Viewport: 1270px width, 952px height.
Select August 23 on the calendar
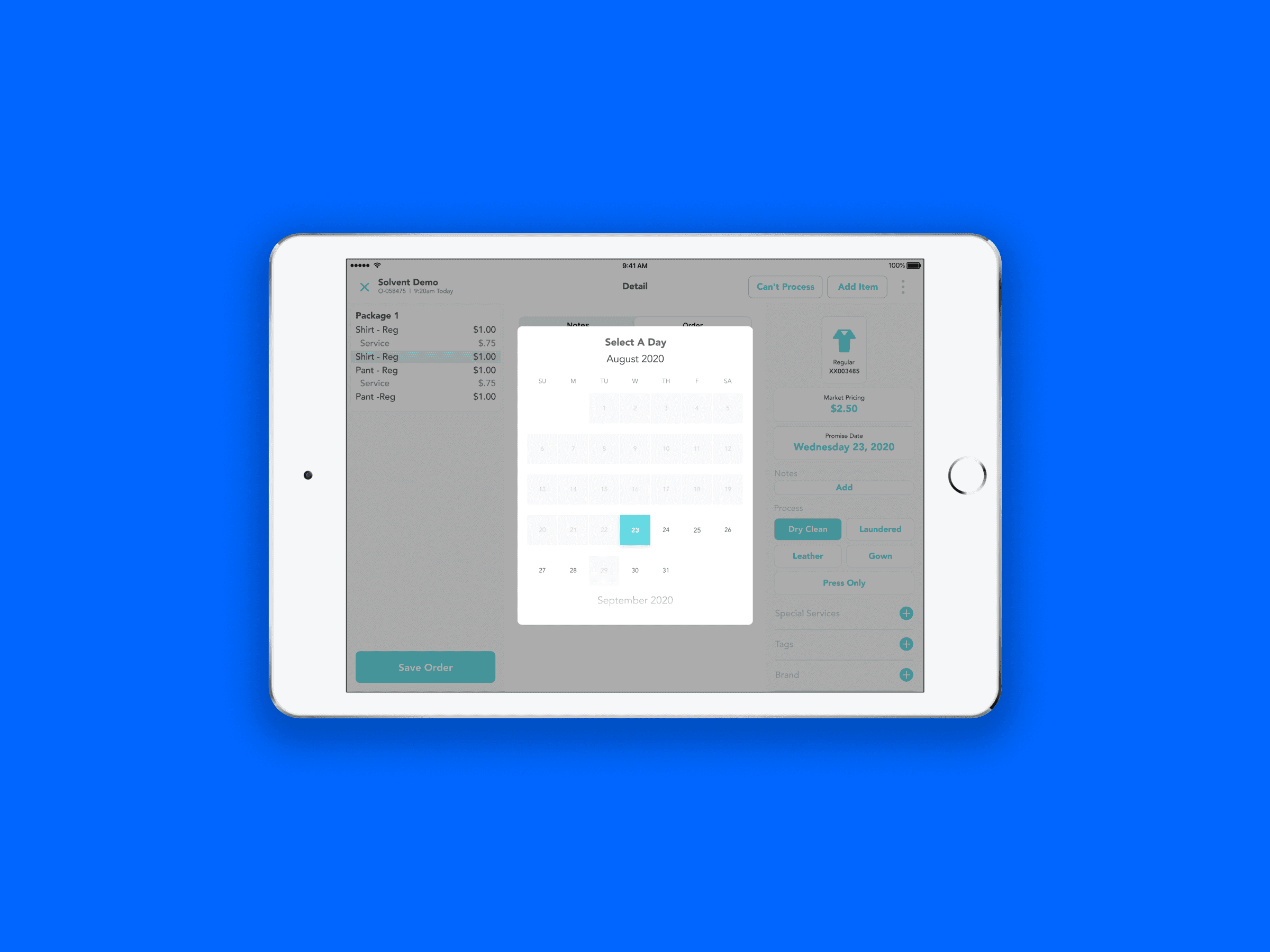(635, 530)
